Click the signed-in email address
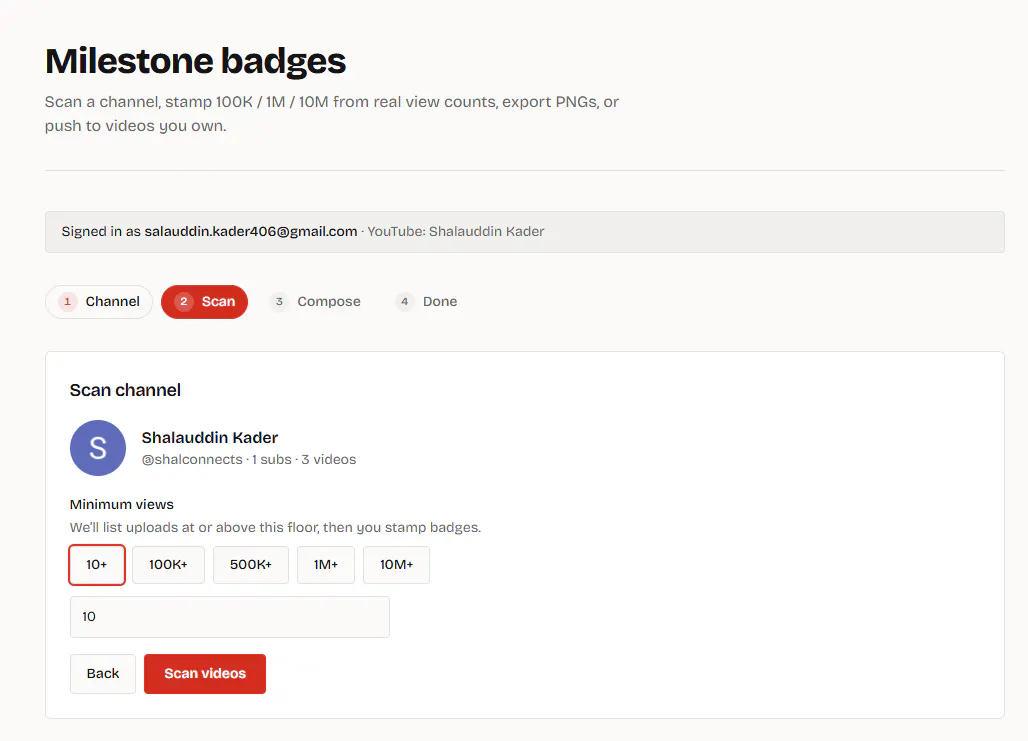The width and height of the screenshot is (1028, 741). tap(250, 231)
